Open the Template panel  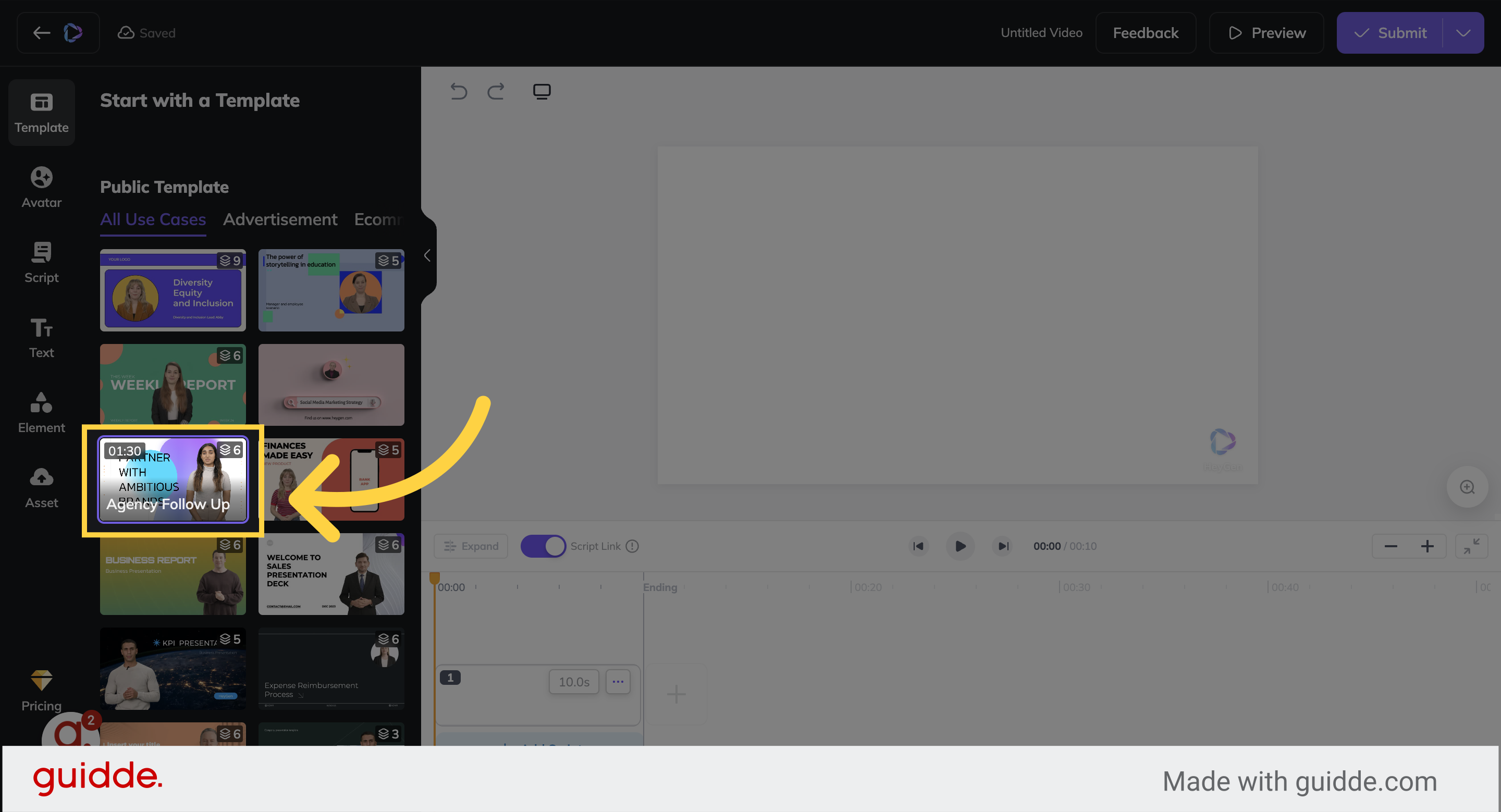click(x=41, y=112)
